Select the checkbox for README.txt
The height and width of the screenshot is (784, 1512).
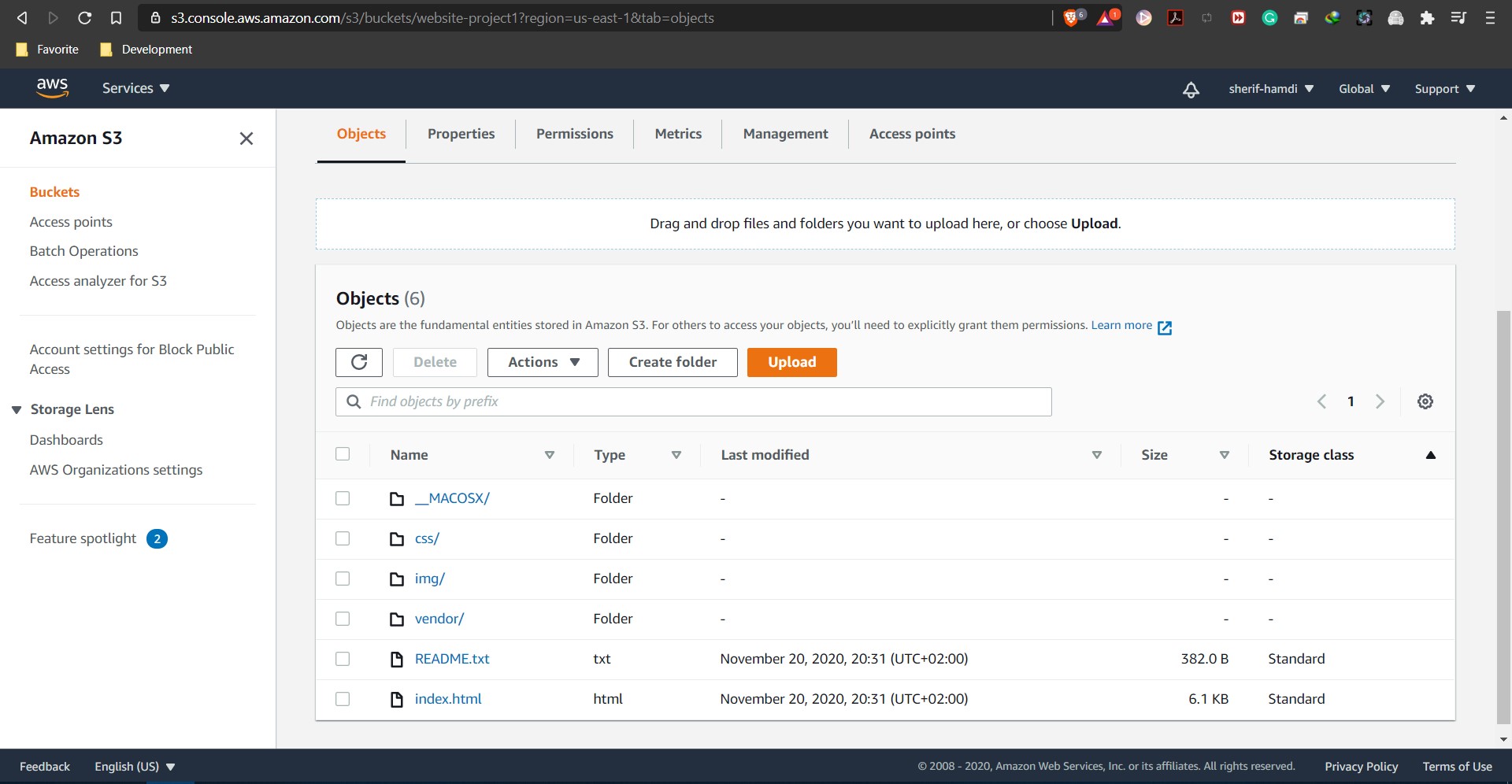[343, 659]
